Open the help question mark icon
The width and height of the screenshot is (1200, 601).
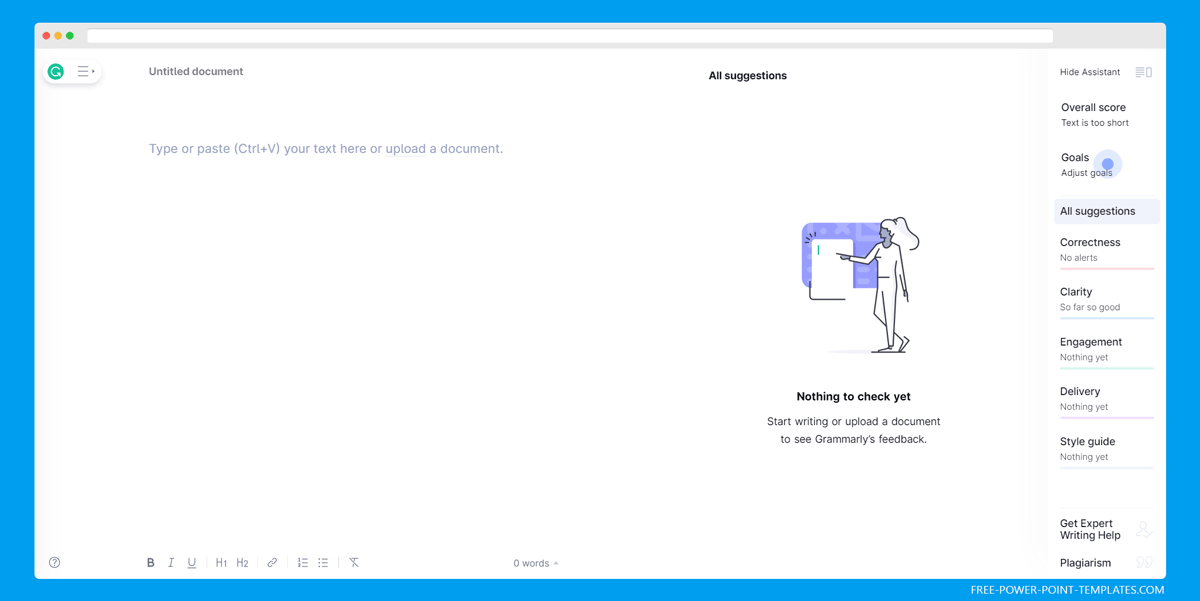[x=55, y=563]
